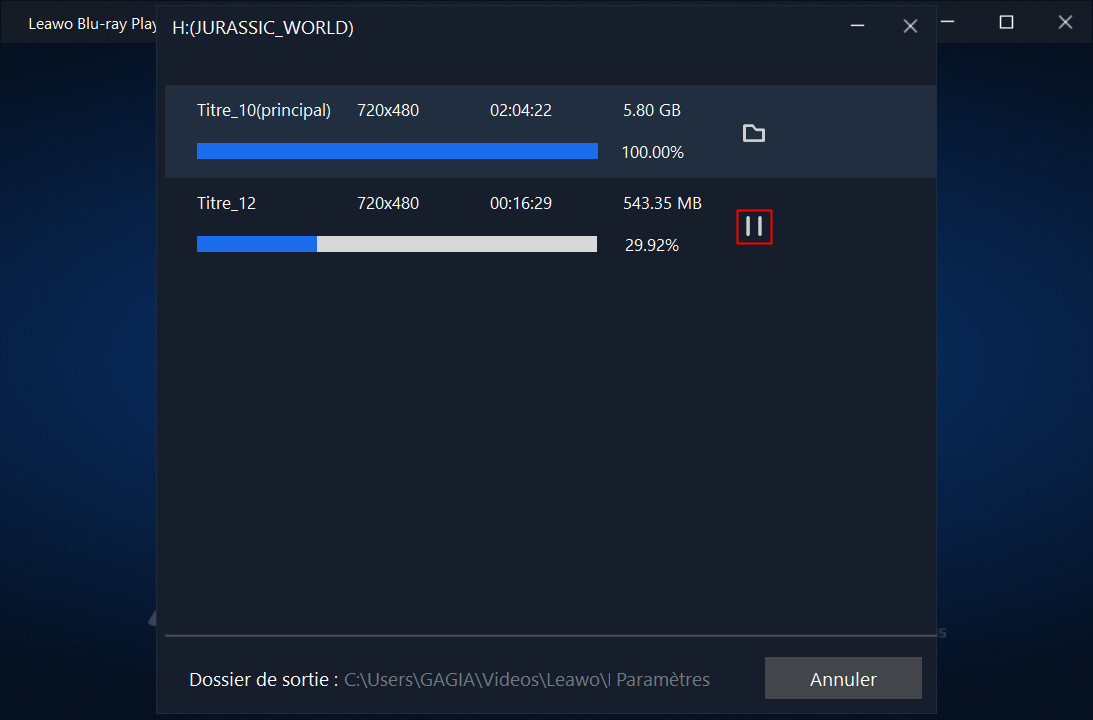Maximize the Leawo Blu-ray Player main window
1093x720 pixels.
[1006, 22]
